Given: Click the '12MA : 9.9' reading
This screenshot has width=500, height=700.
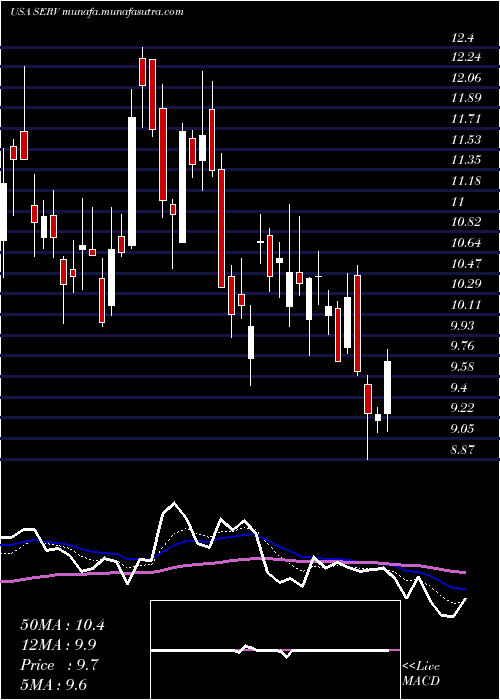Looking at the screenshot, I should 59,645.
